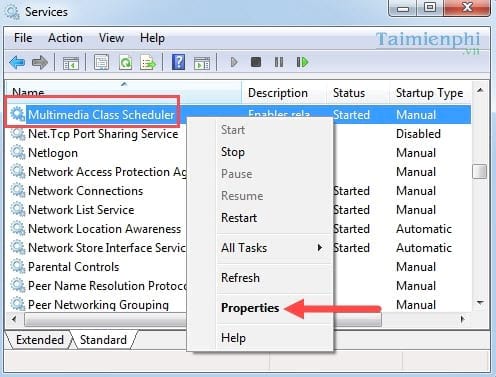Click the Services title bar gear icon
The height and width of the screenshot is (377, 496).
[12, 12]
